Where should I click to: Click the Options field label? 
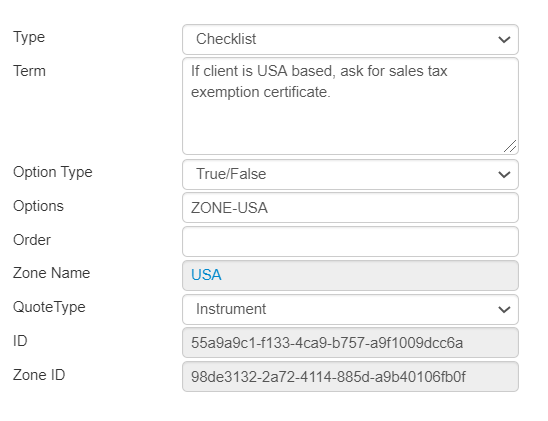point(38,206)
